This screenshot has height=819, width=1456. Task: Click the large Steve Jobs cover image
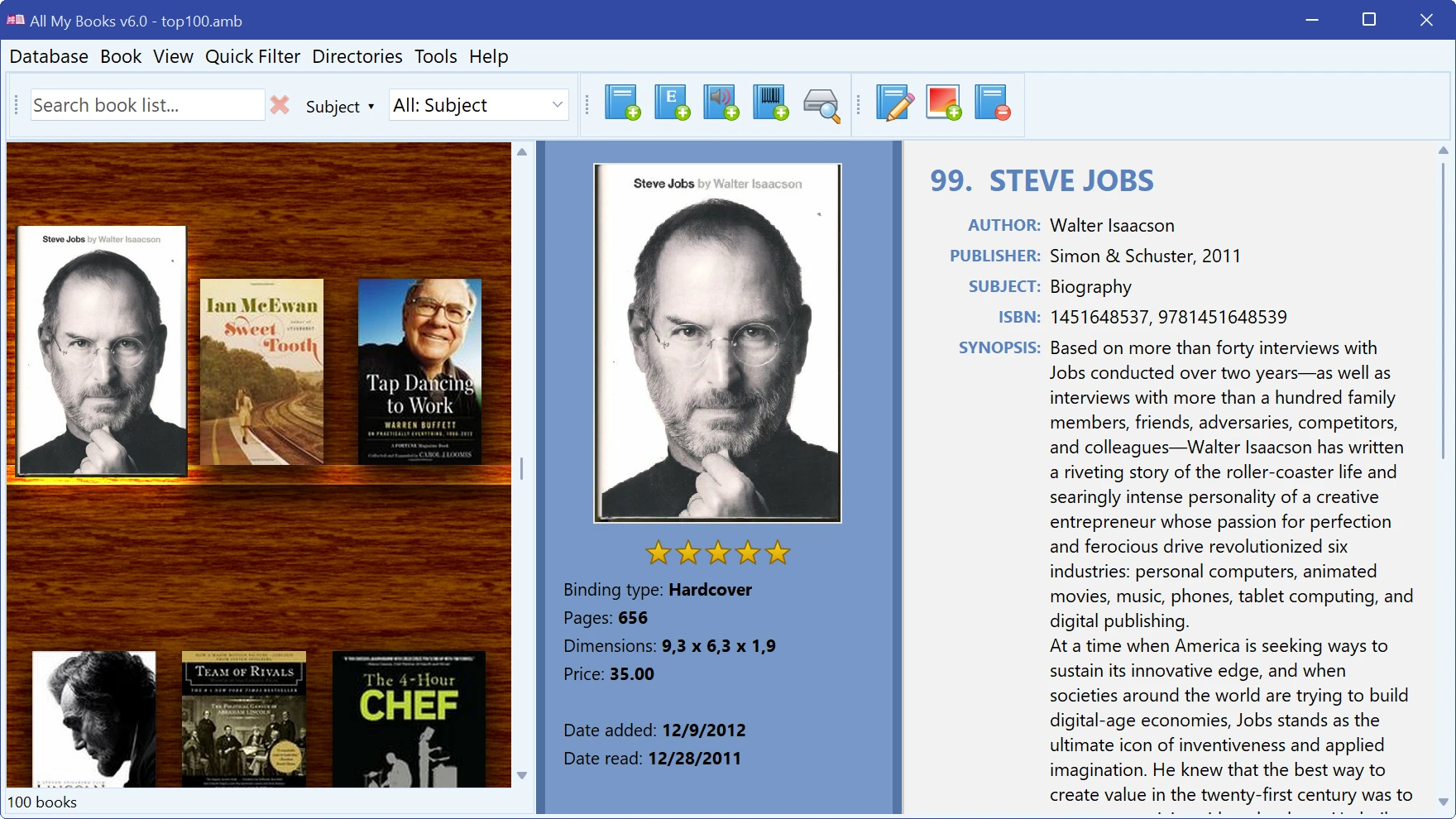point(717,342)
